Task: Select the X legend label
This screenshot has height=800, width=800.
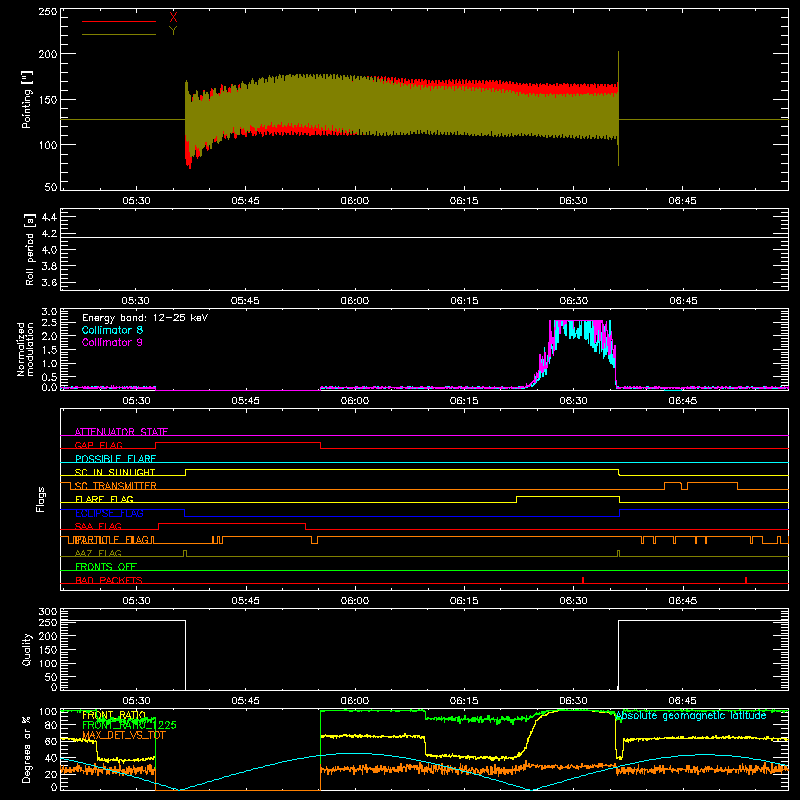Action: point(173,18)
